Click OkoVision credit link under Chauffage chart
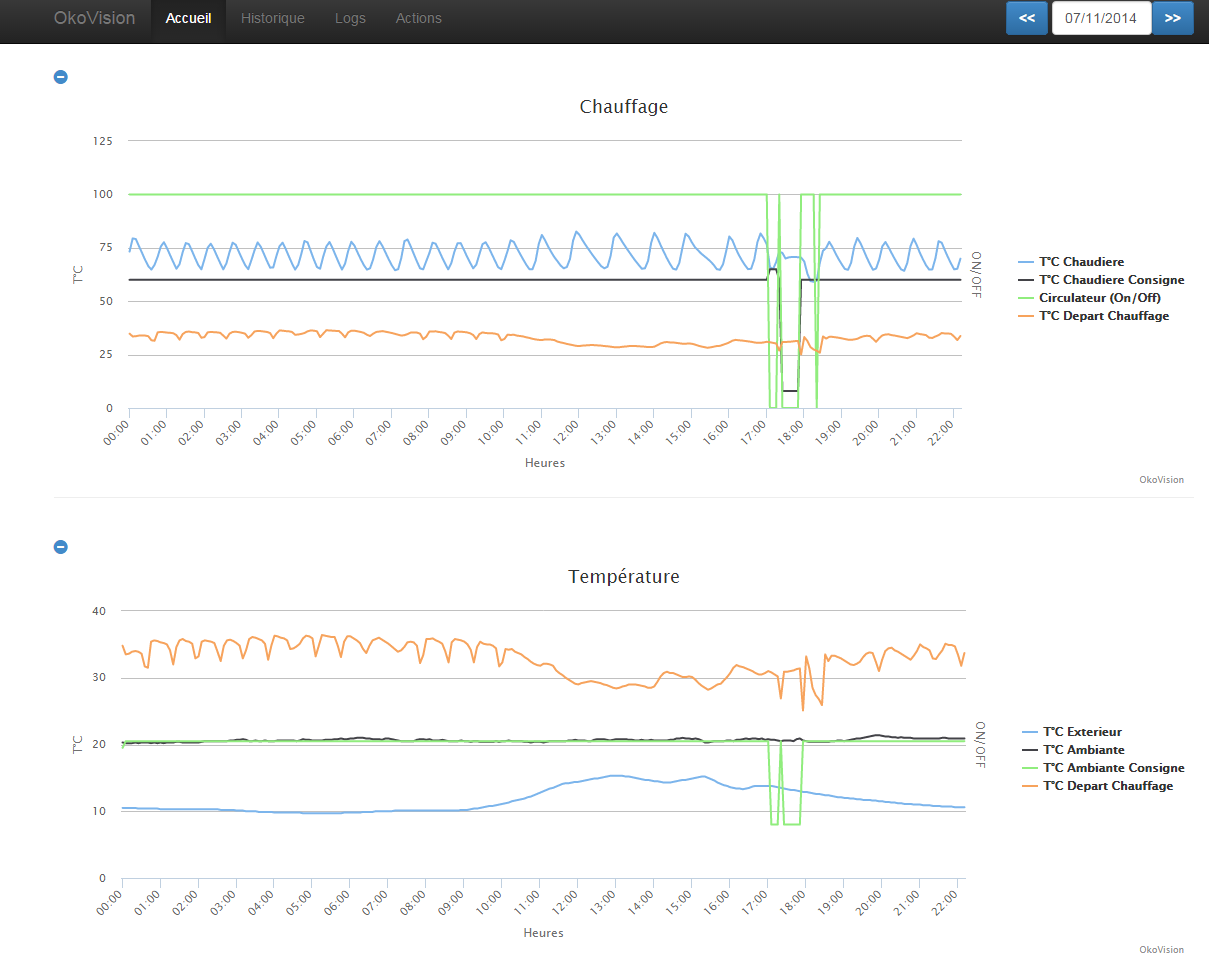Image resolution: width=1209 pixels, height=965 pixels. (1161, 480)
